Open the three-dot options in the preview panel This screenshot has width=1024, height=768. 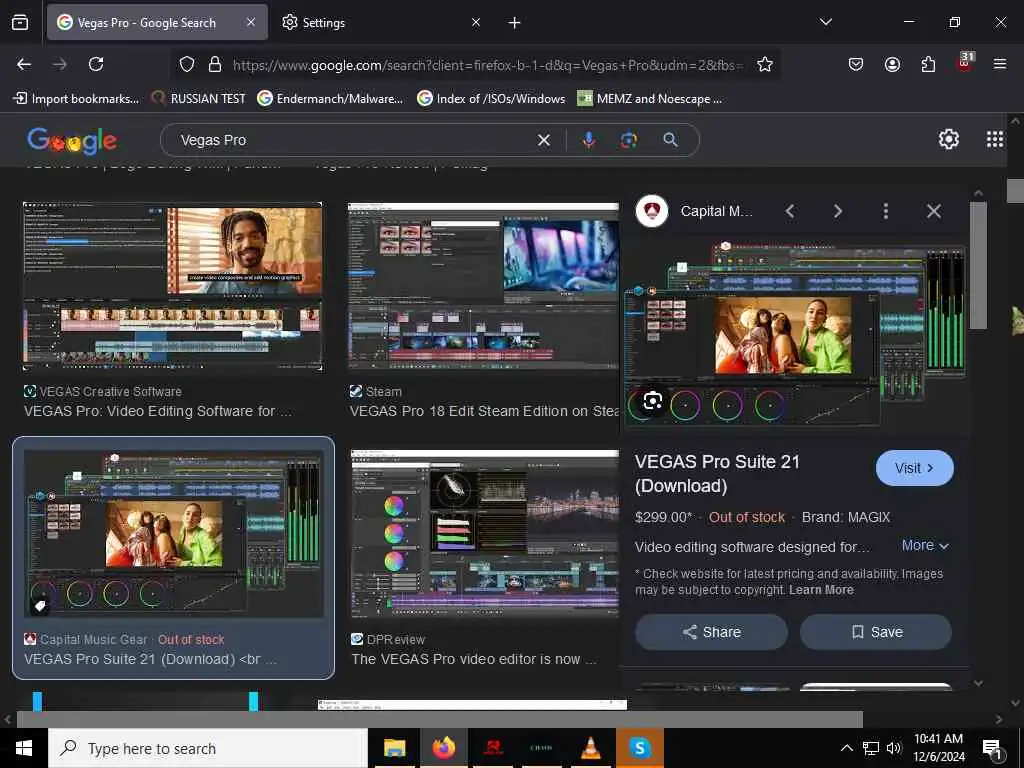coord(886,211)
